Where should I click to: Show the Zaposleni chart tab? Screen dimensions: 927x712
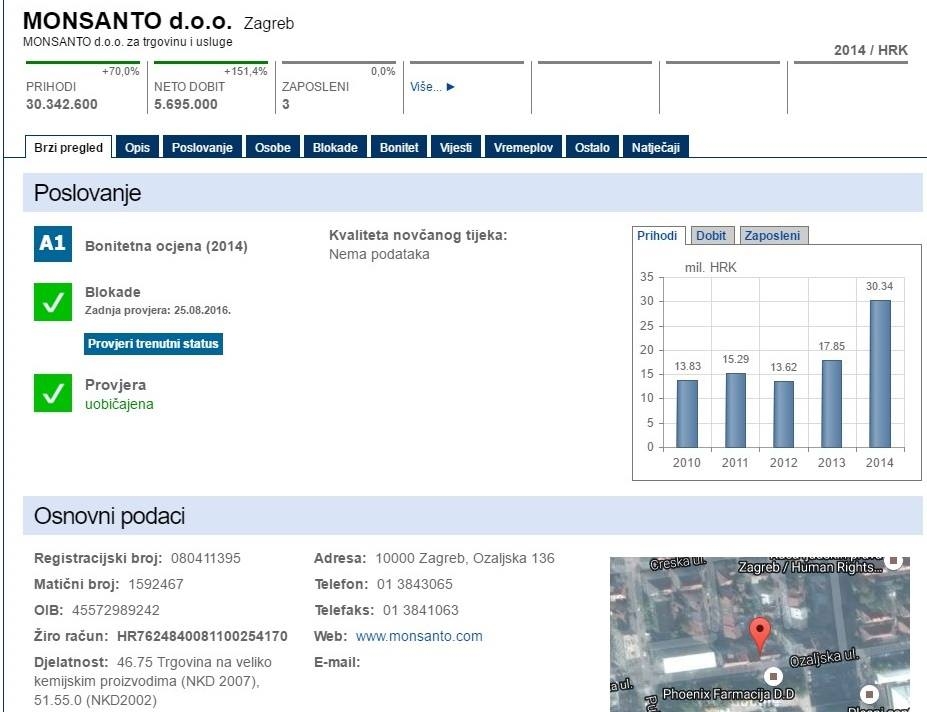click(x=772, y=235)
